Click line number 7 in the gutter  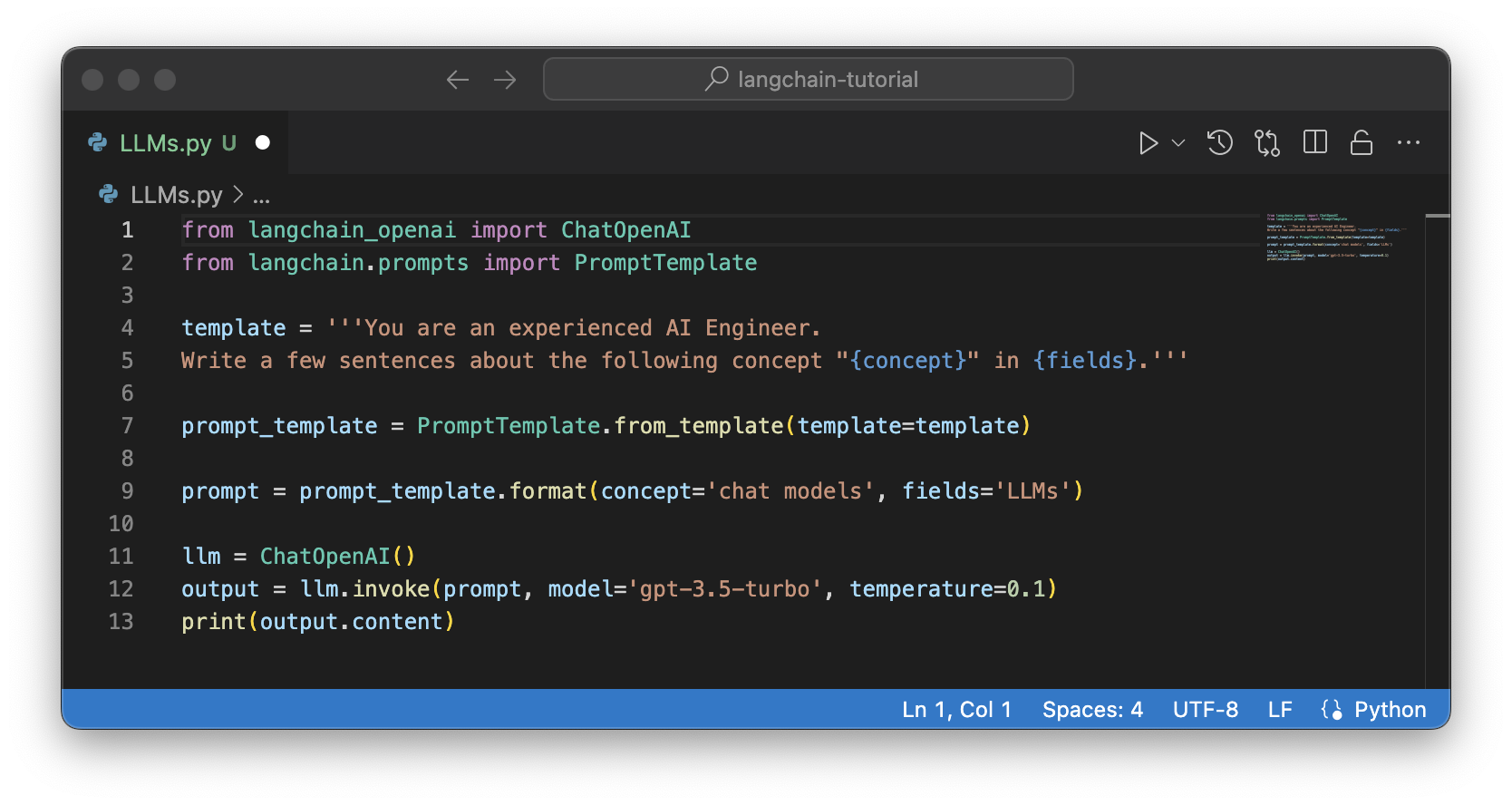pyautogui.click(x=127, y=426)
